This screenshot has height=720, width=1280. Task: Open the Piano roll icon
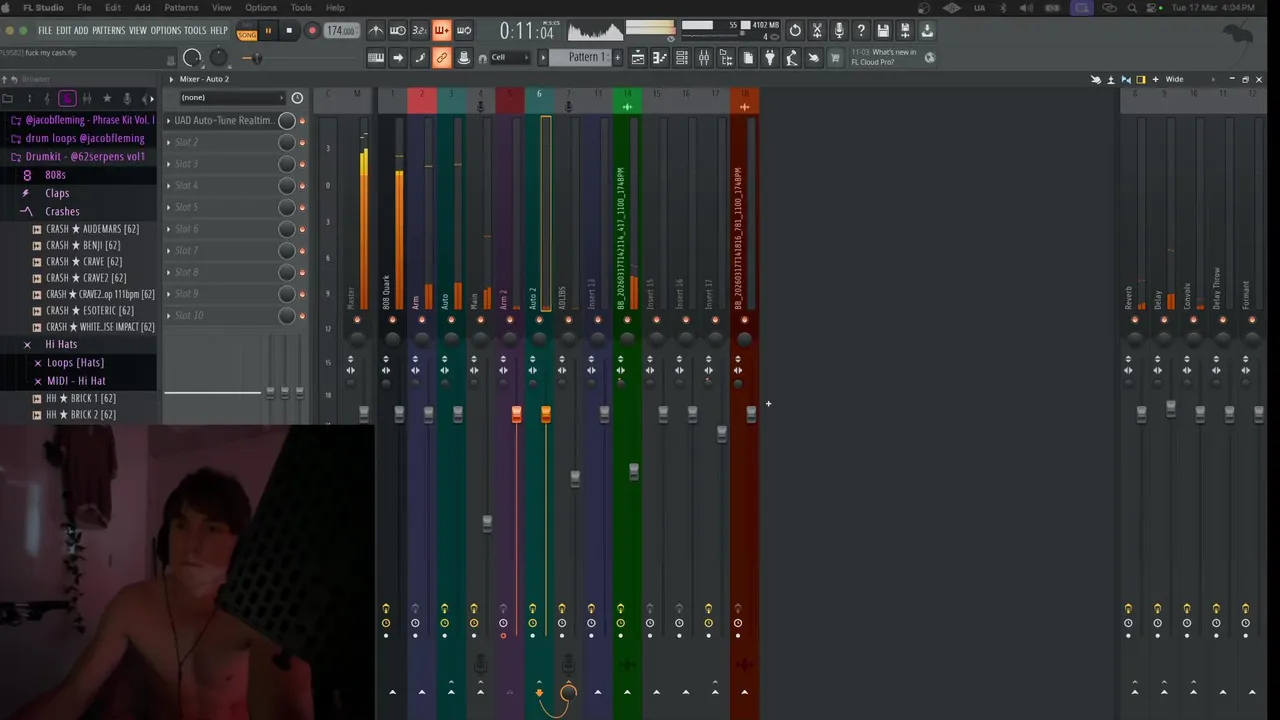point(660,58)
